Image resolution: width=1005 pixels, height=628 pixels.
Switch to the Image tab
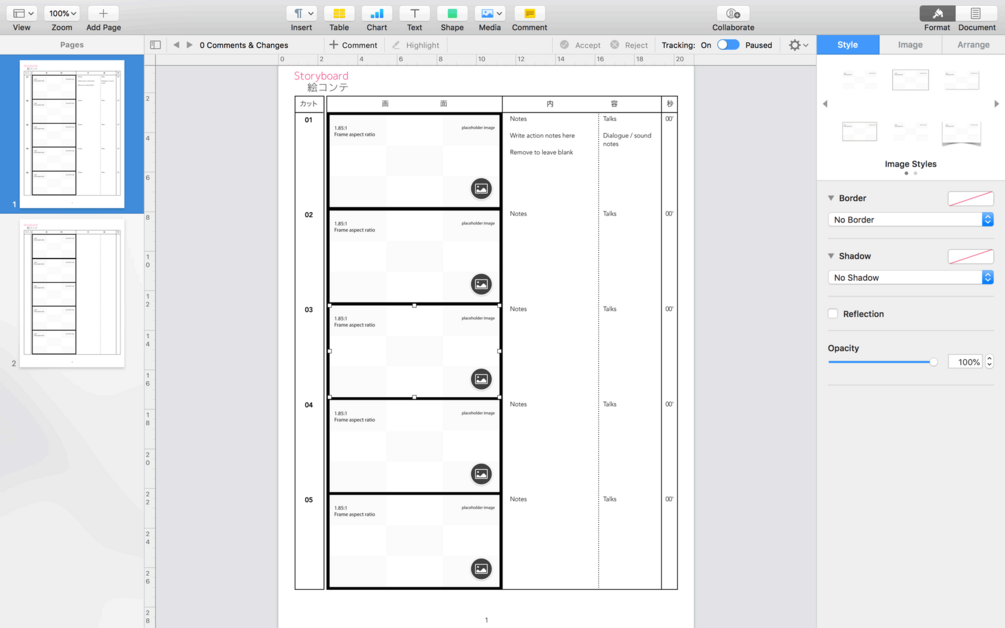coord(910,45)
